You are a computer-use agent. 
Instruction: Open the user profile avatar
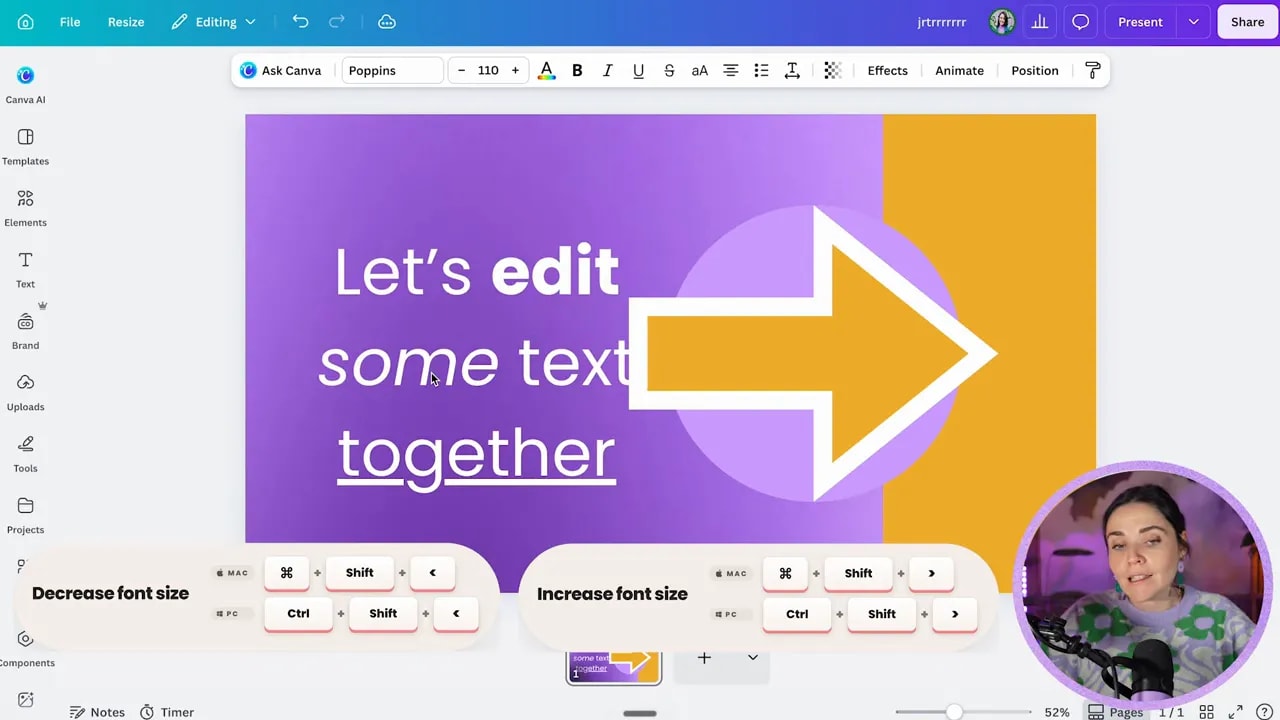[x=1002, y=22]
